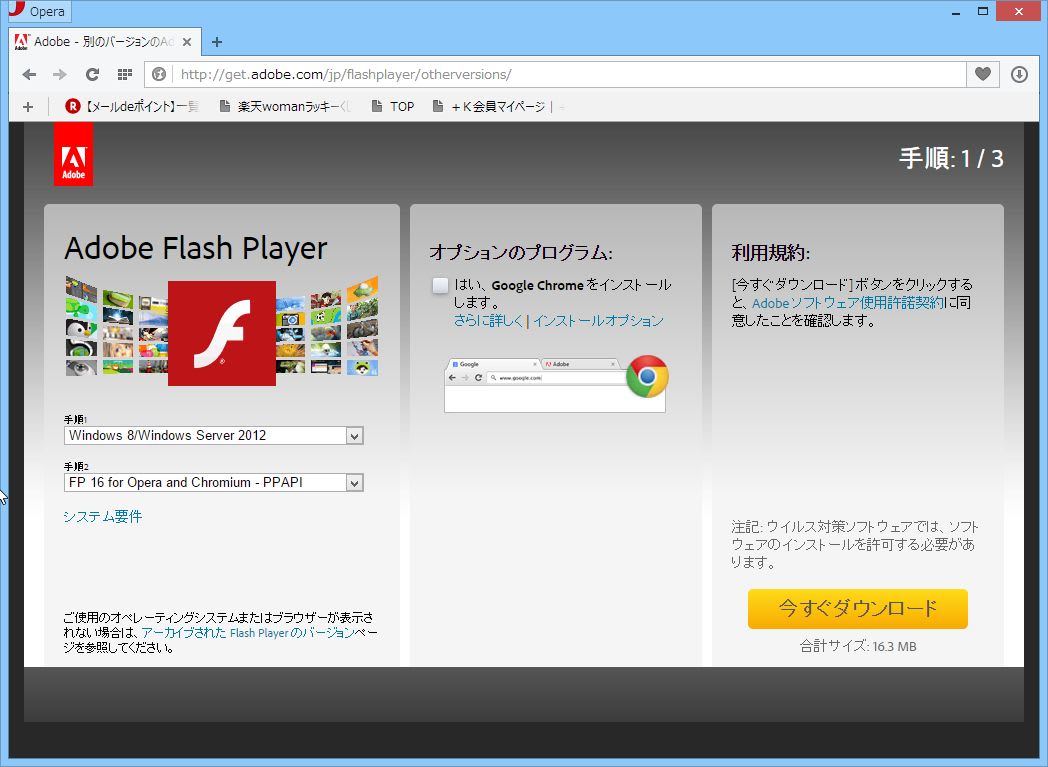The width and height of the screenshot is (1048, 767).
Task: Maximize the Opera window
Action: (x=982, y=11)
